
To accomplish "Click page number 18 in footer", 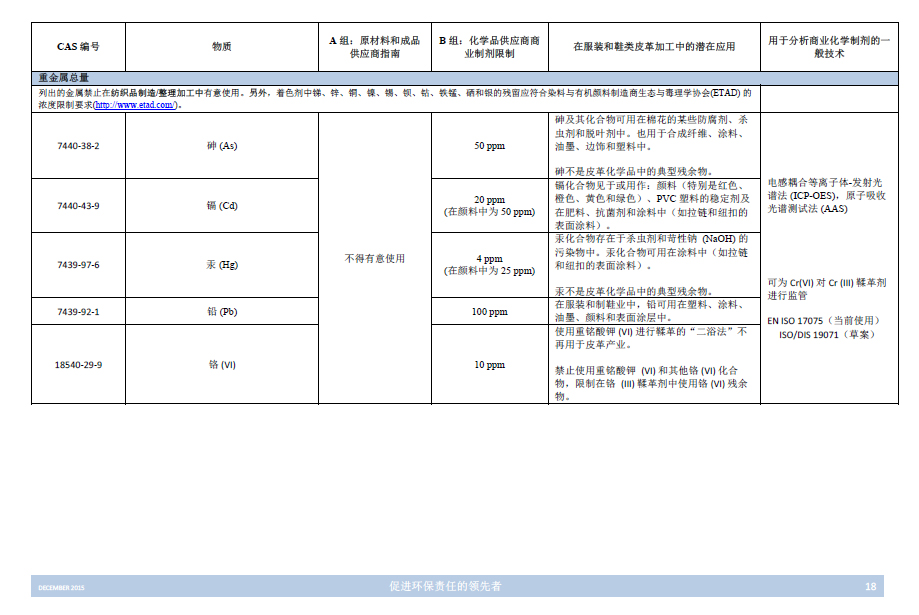I will tap(870, 586).
